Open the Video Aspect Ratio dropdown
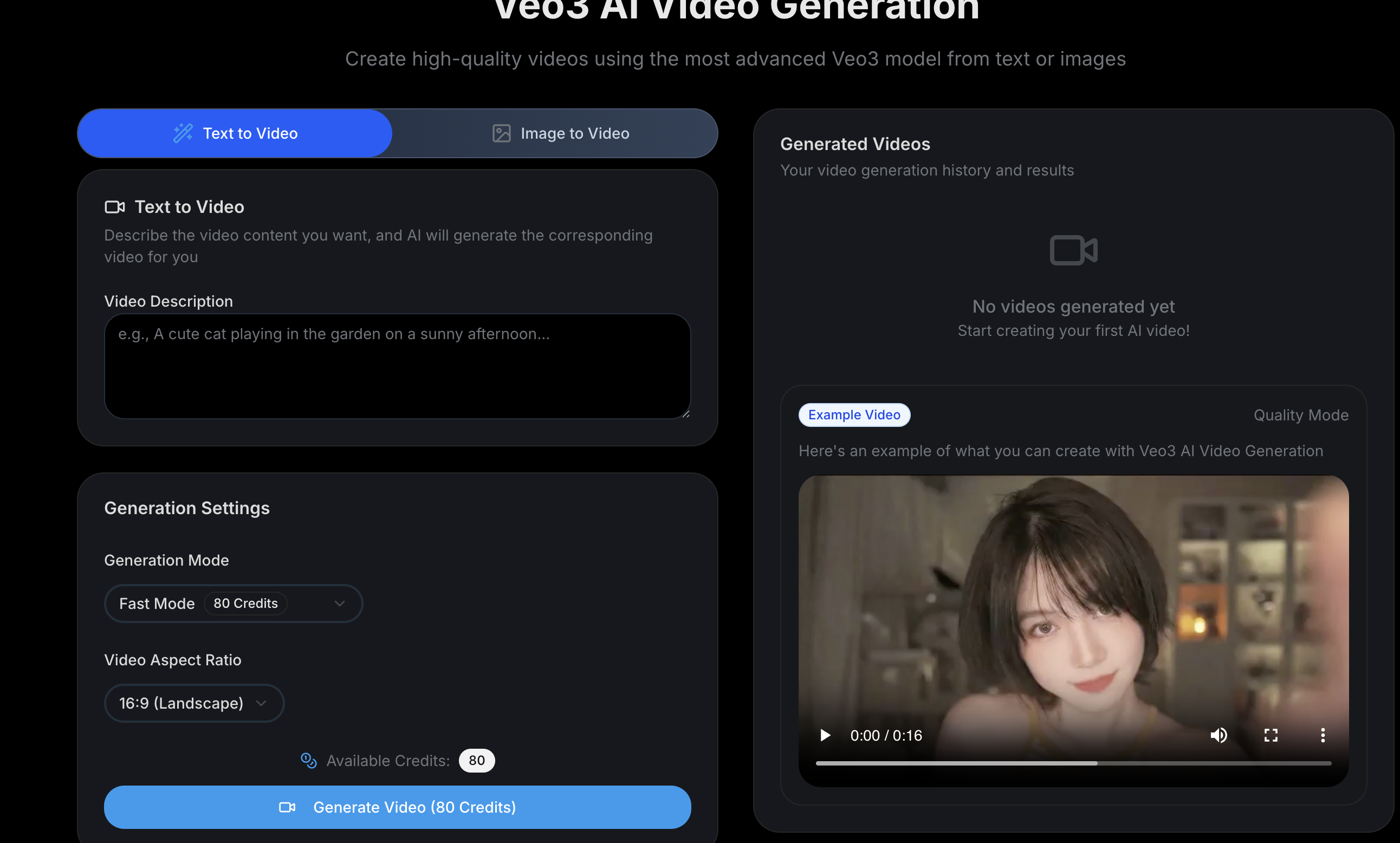 [x=195, y=703]
